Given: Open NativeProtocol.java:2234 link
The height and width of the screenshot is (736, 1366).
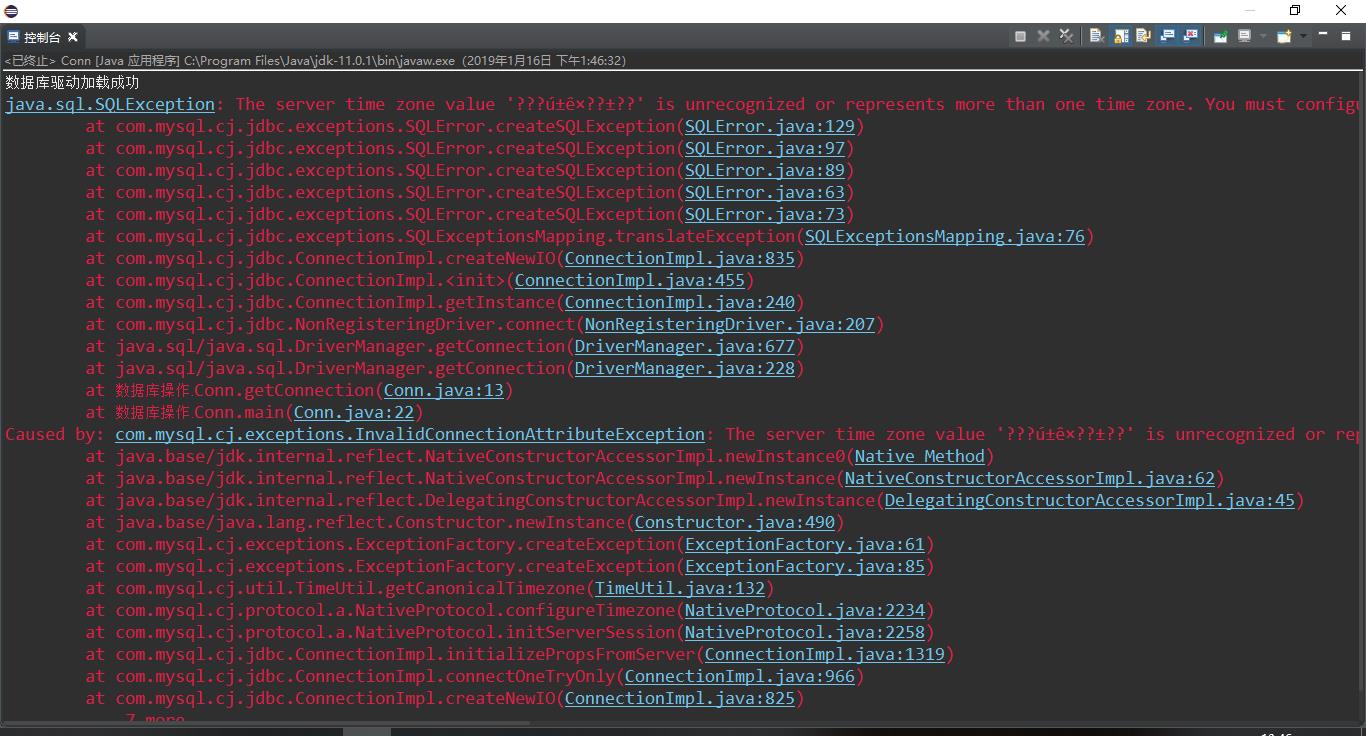Looking at the screenshot, I should [805, 610].
